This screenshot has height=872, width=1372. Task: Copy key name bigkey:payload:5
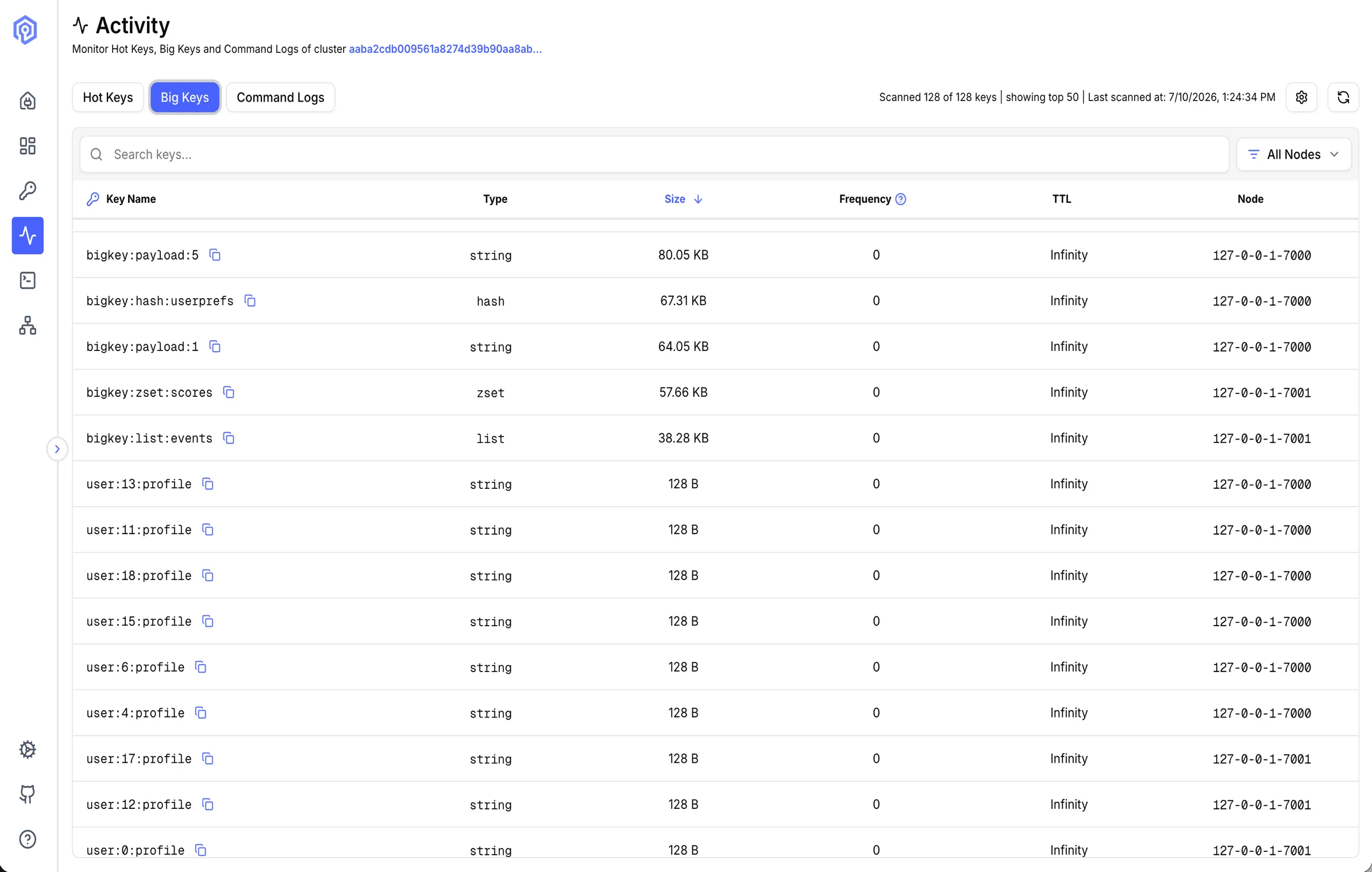click(x=215, y=255)
